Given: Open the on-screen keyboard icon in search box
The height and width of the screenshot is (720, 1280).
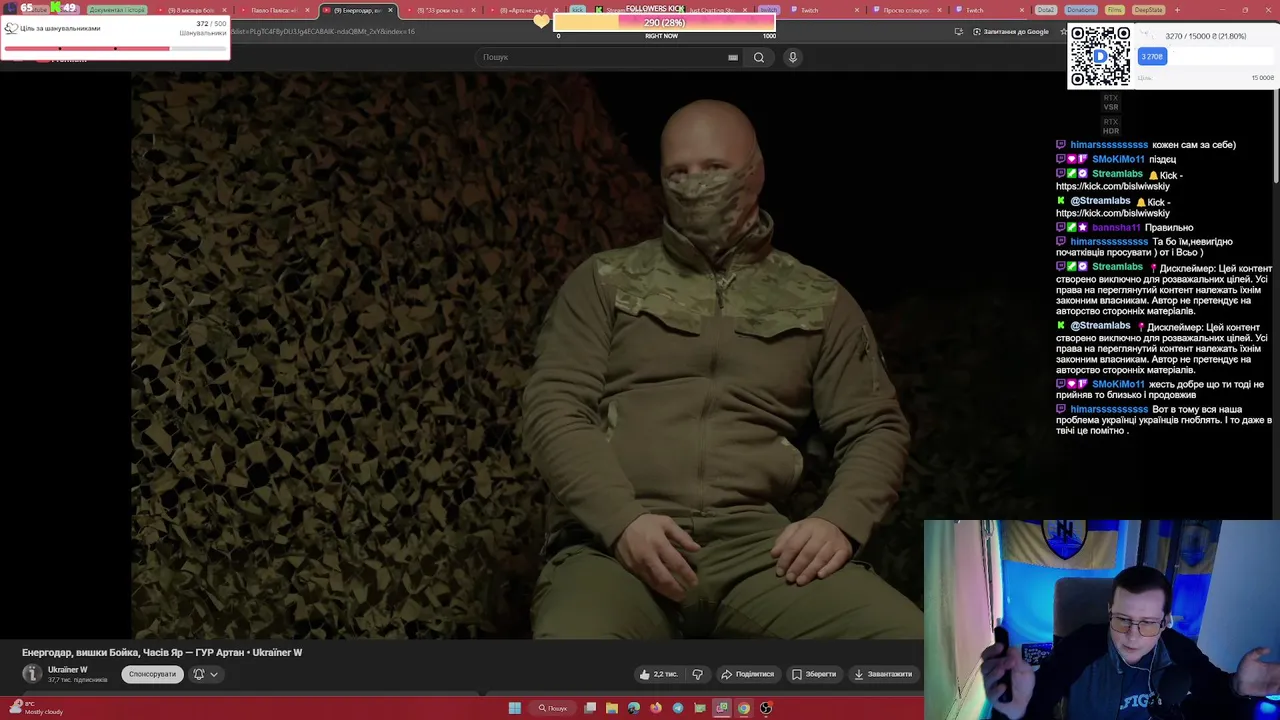Looking at the screenshot, I should pyautogui.click(x=733, y=57).
